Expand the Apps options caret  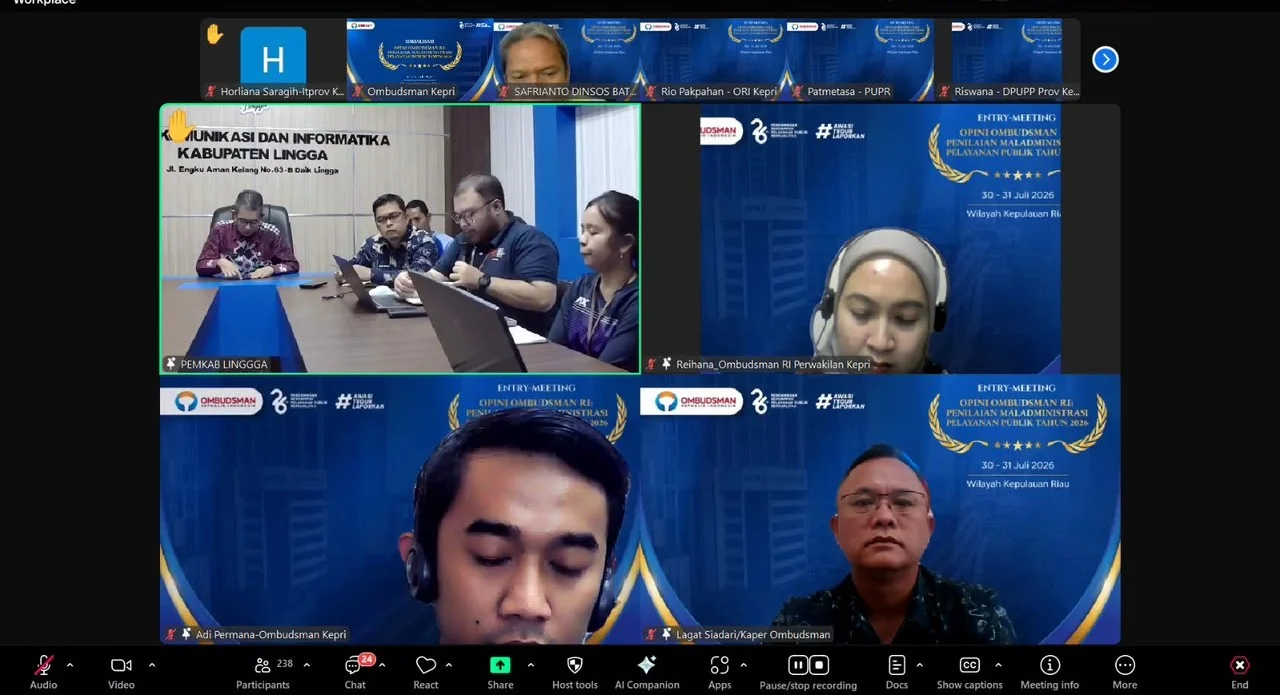click(743, 664)
